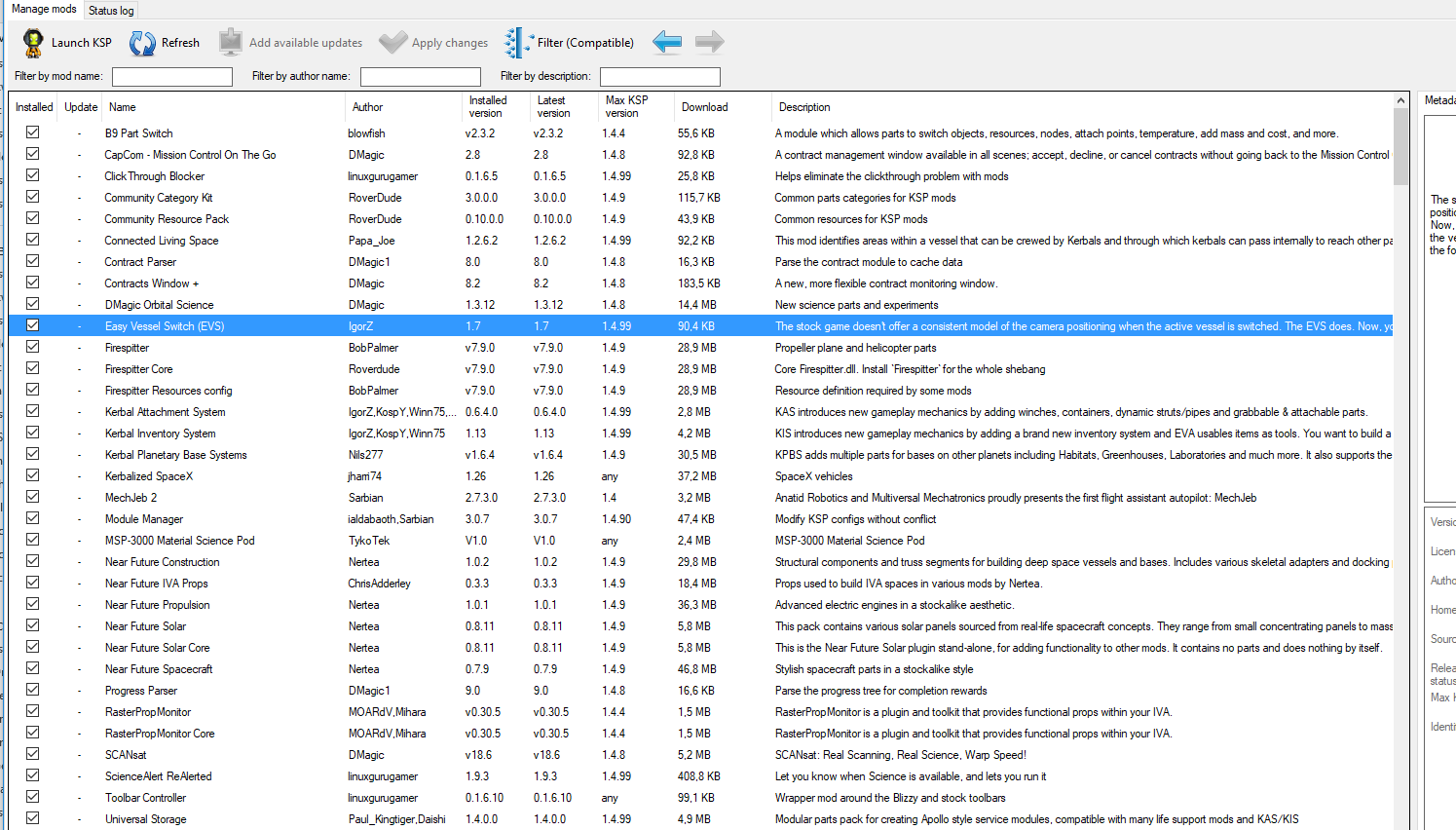
Task: Toggle Kerbalized SpaceX installed checkbox
Action: (32, 475)
